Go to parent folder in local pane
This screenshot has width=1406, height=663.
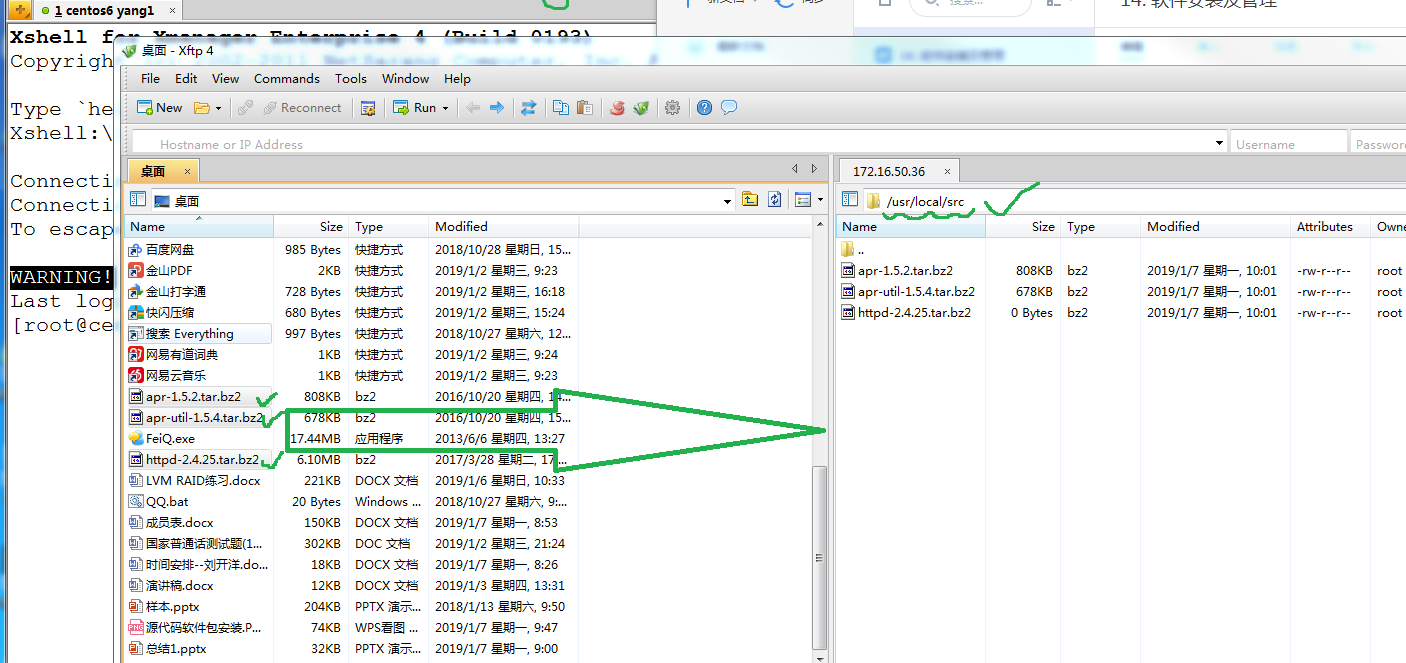coord(750,200)
